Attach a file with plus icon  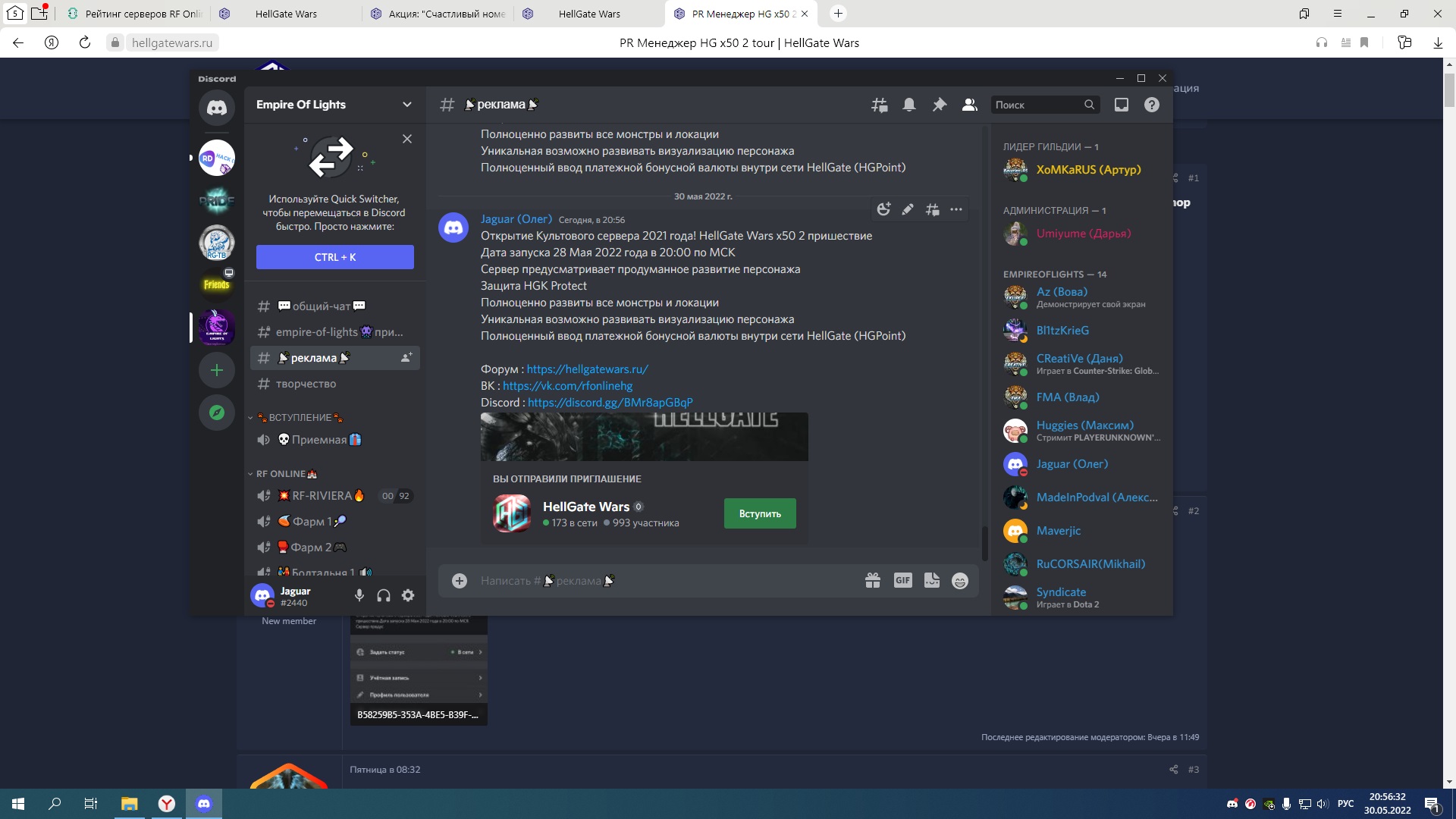[x=460, y=581]
